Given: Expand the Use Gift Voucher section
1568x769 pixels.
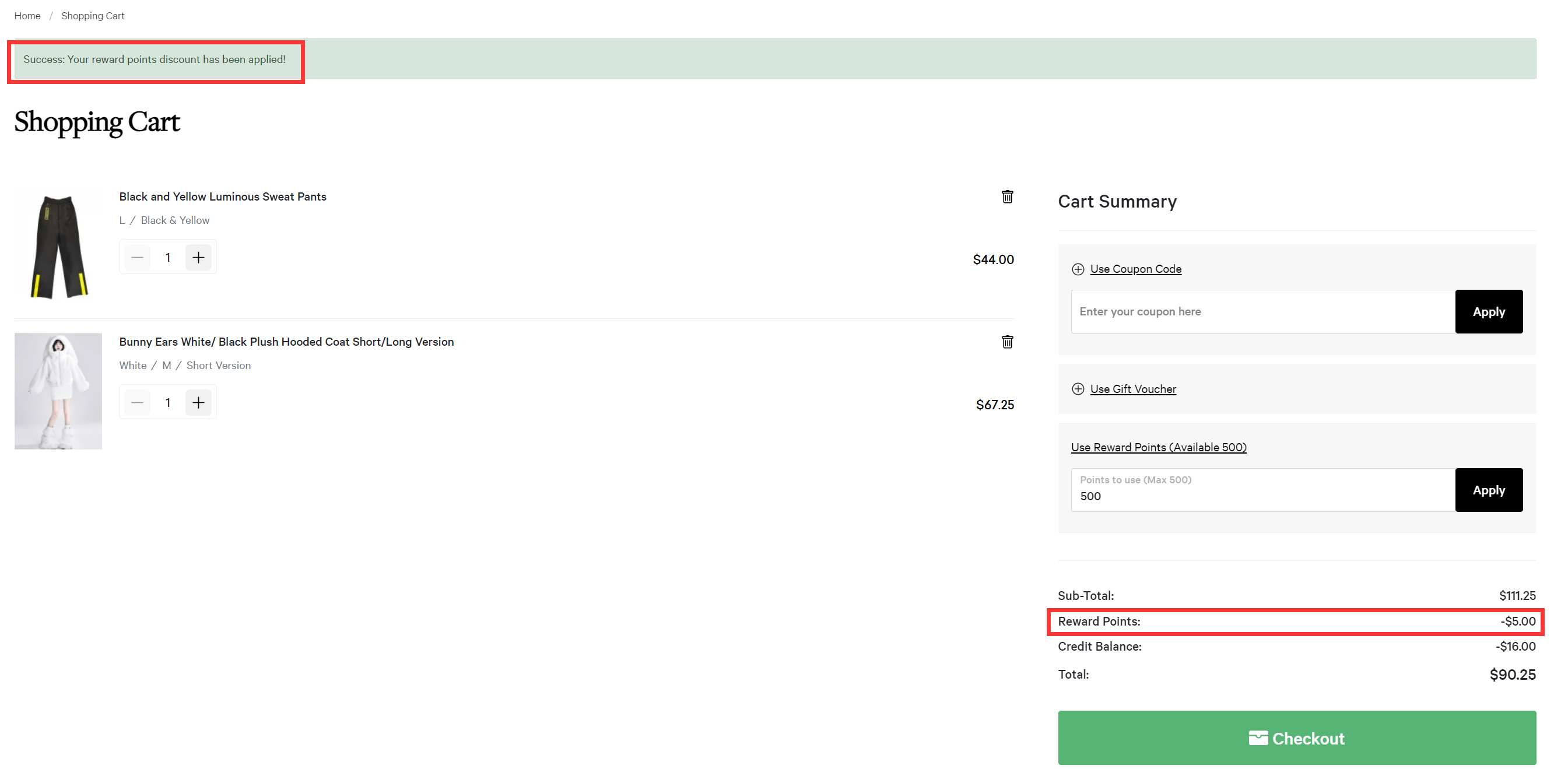Looking at the screenshot, I should coord(1132,389).
